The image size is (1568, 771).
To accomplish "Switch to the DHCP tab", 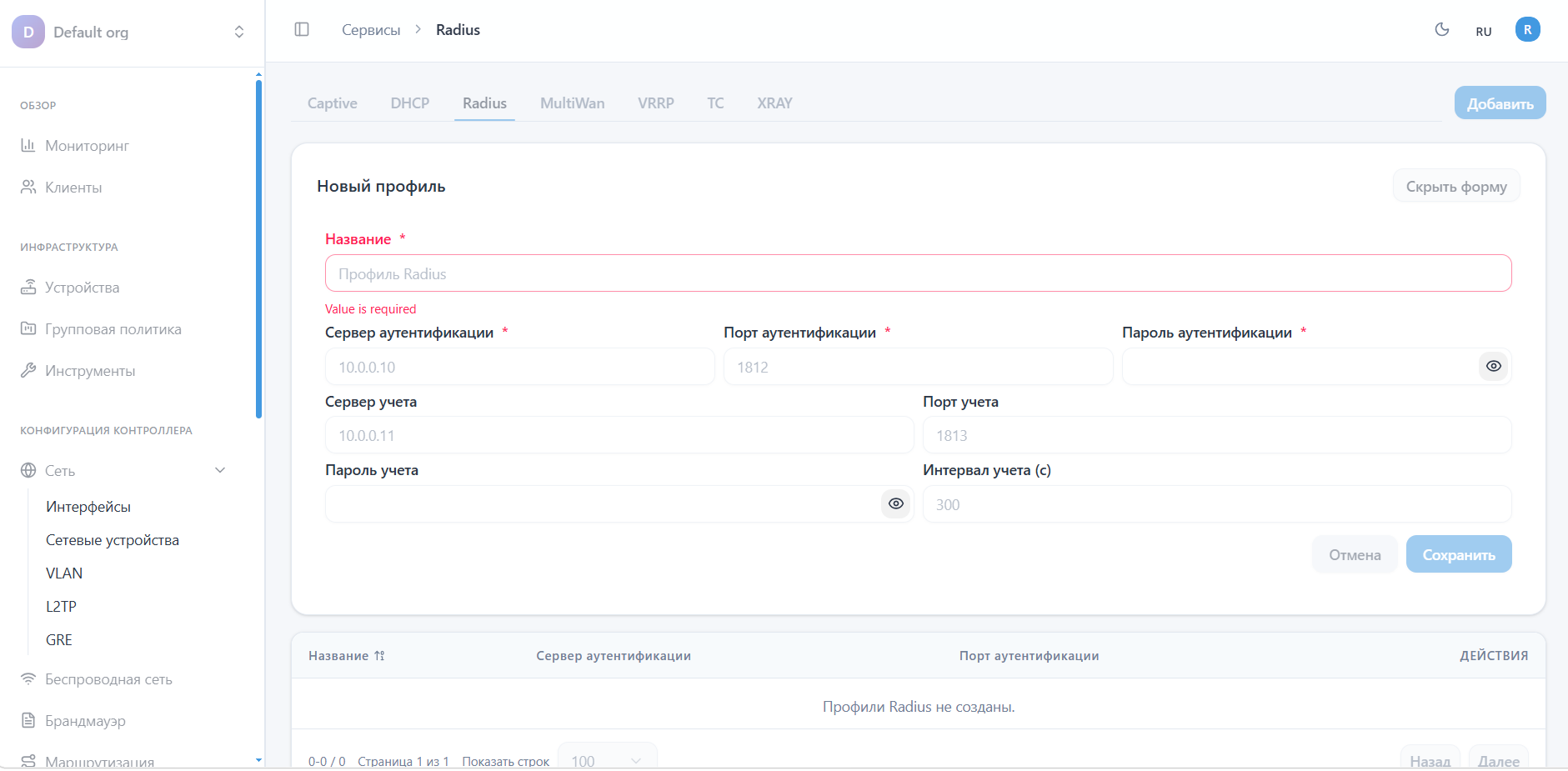I will pos(409,103).
